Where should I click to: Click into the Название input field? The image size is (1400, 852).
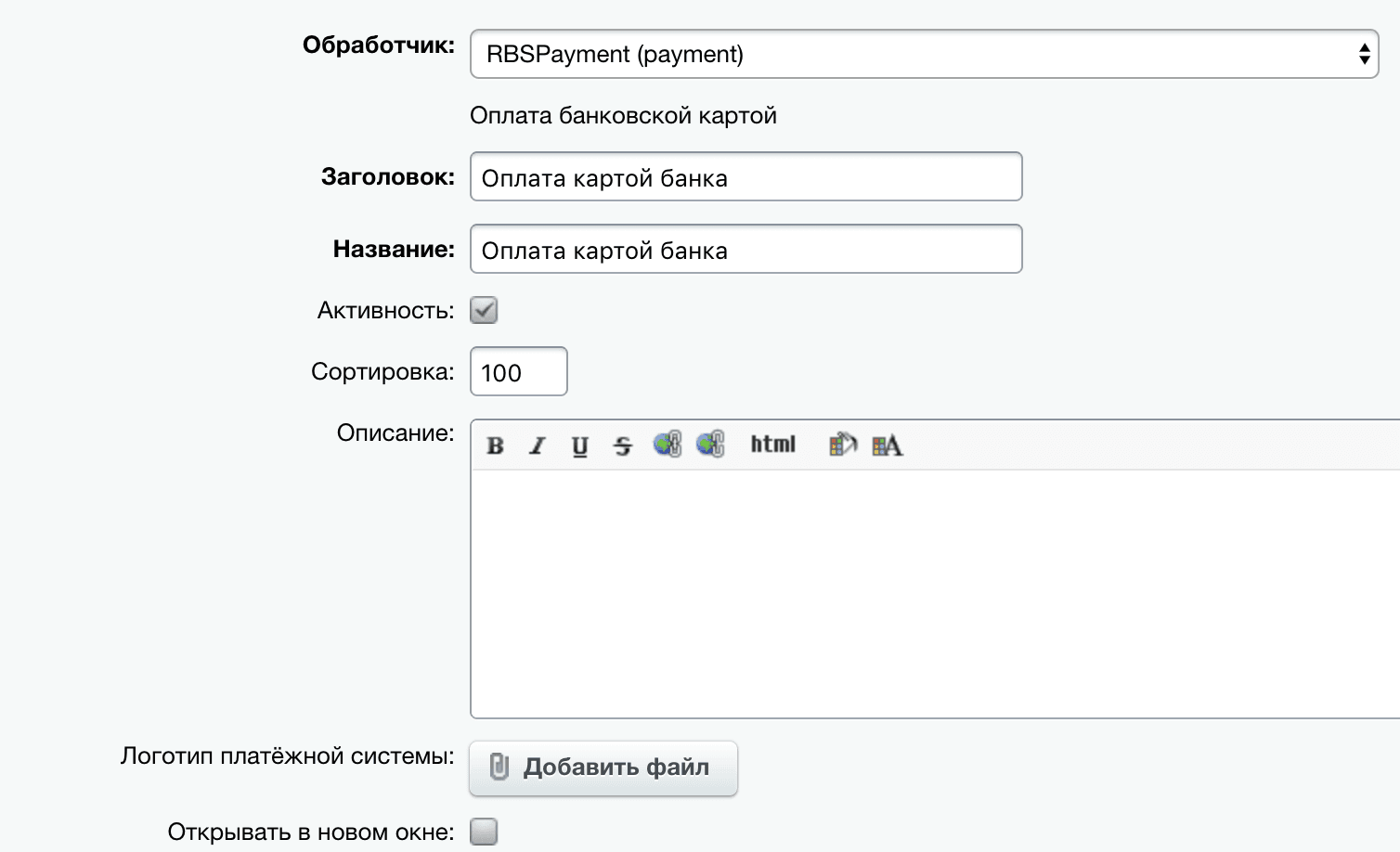[745, 250]
